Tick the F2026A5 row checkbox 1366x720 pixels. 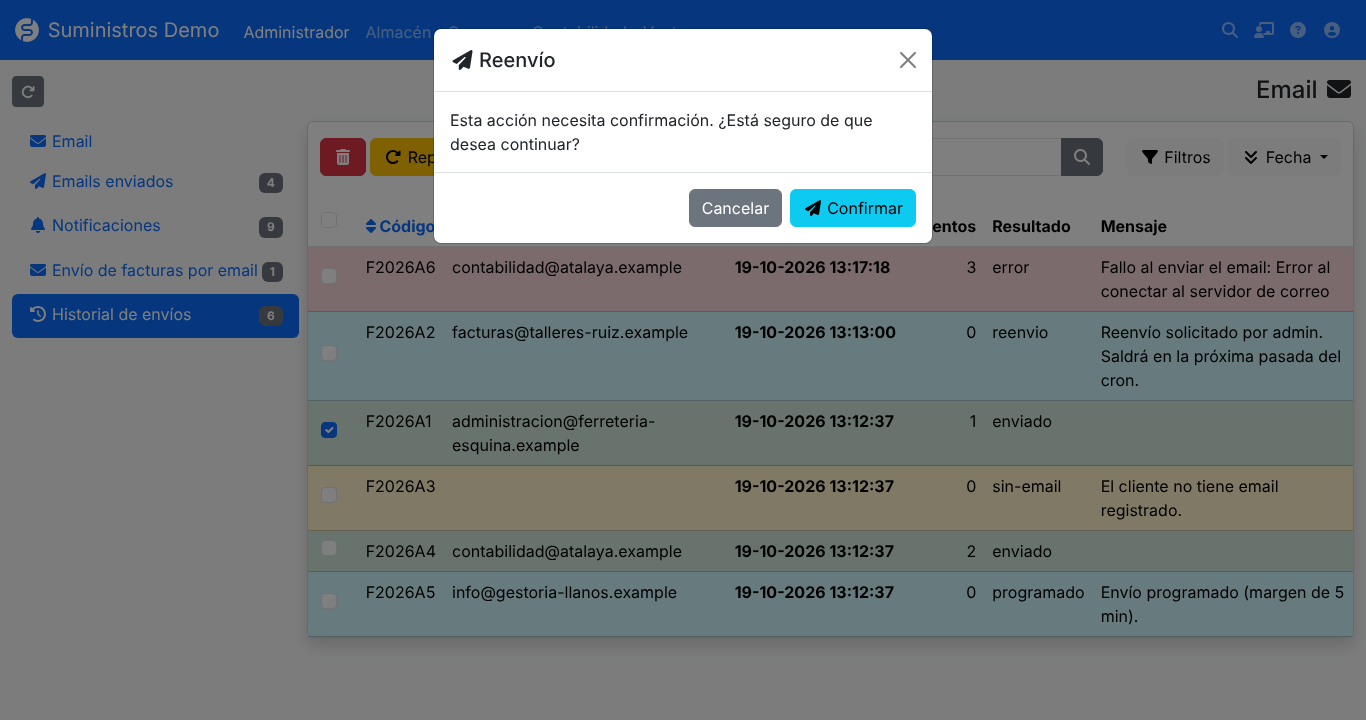(329, 601)
